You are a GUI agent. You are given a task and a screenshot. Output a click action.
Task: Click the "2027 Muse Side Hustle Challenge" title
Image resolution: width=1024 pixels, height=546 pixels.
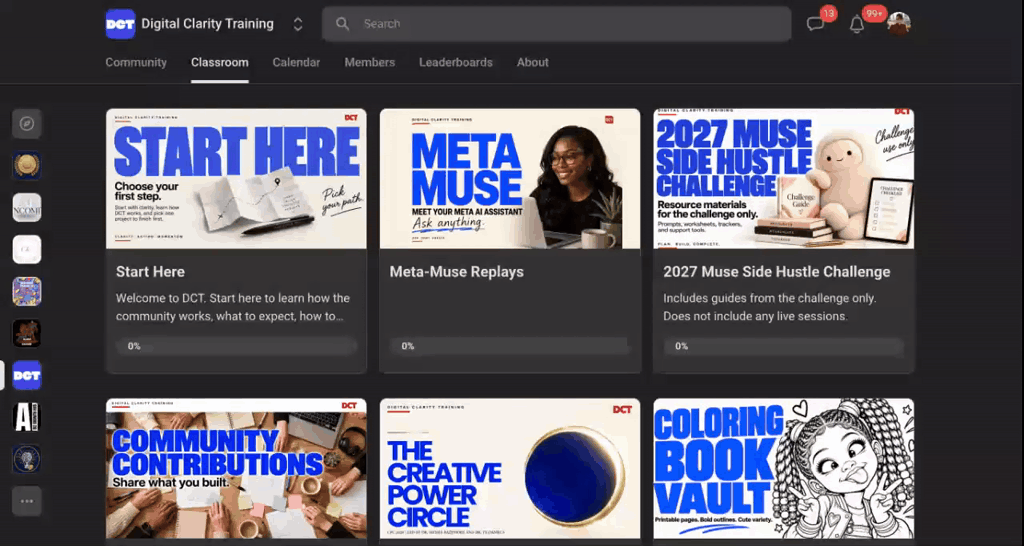pos(776,272)
